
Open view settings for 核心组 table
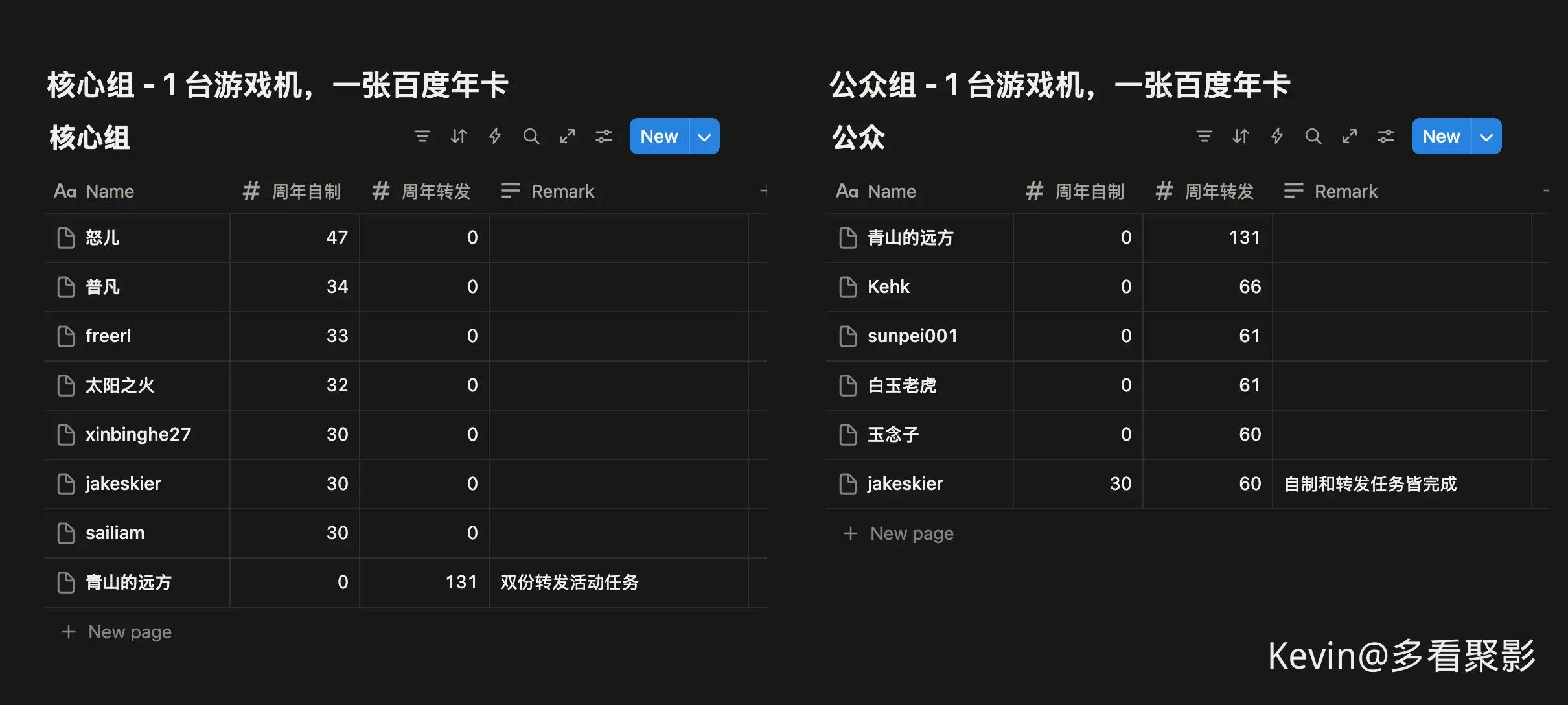(x=604, y=136)
